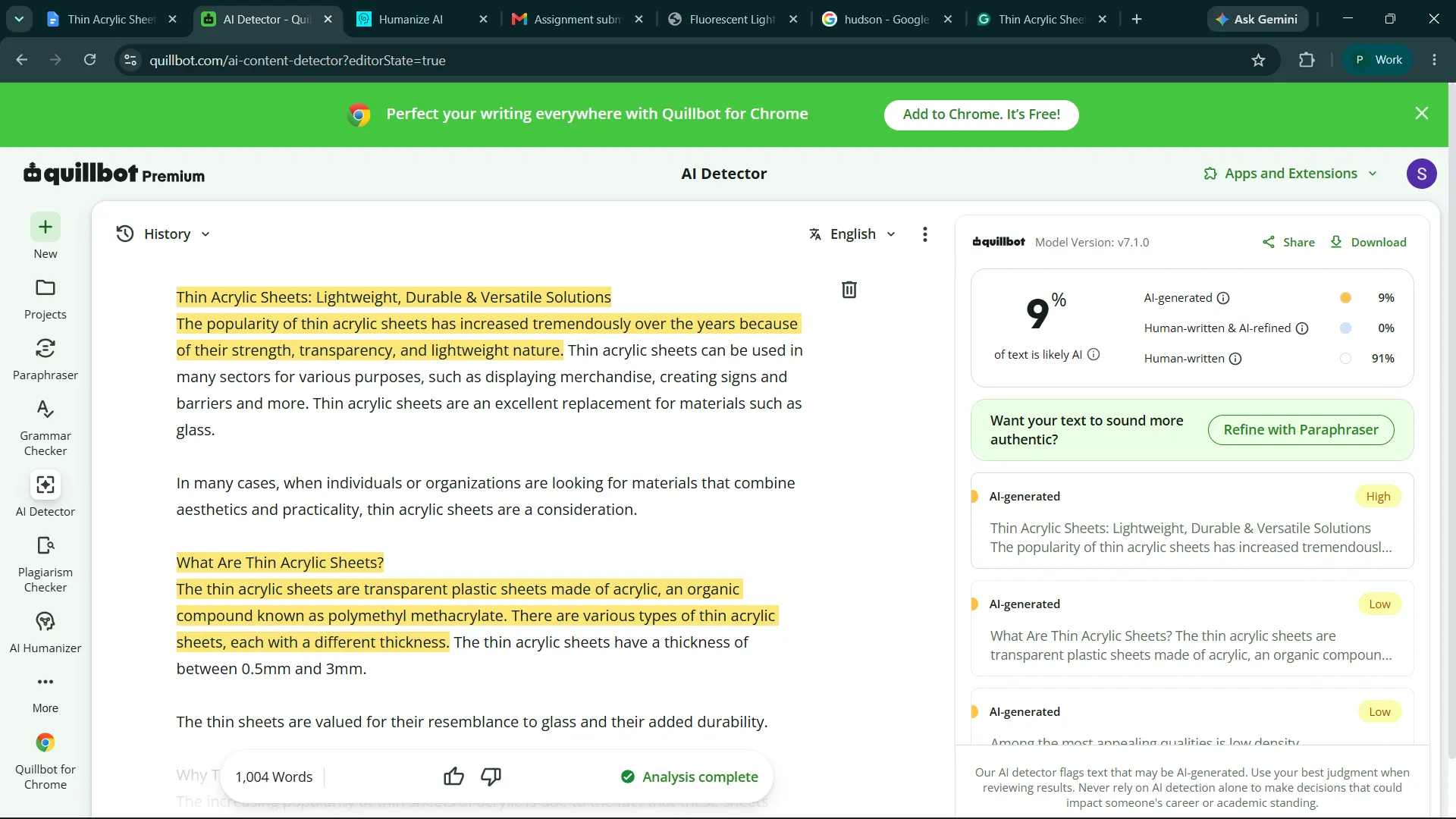Close the AI Detector browser tab
This screenshot has width=1456, height=819.
(x=328, y=19)
